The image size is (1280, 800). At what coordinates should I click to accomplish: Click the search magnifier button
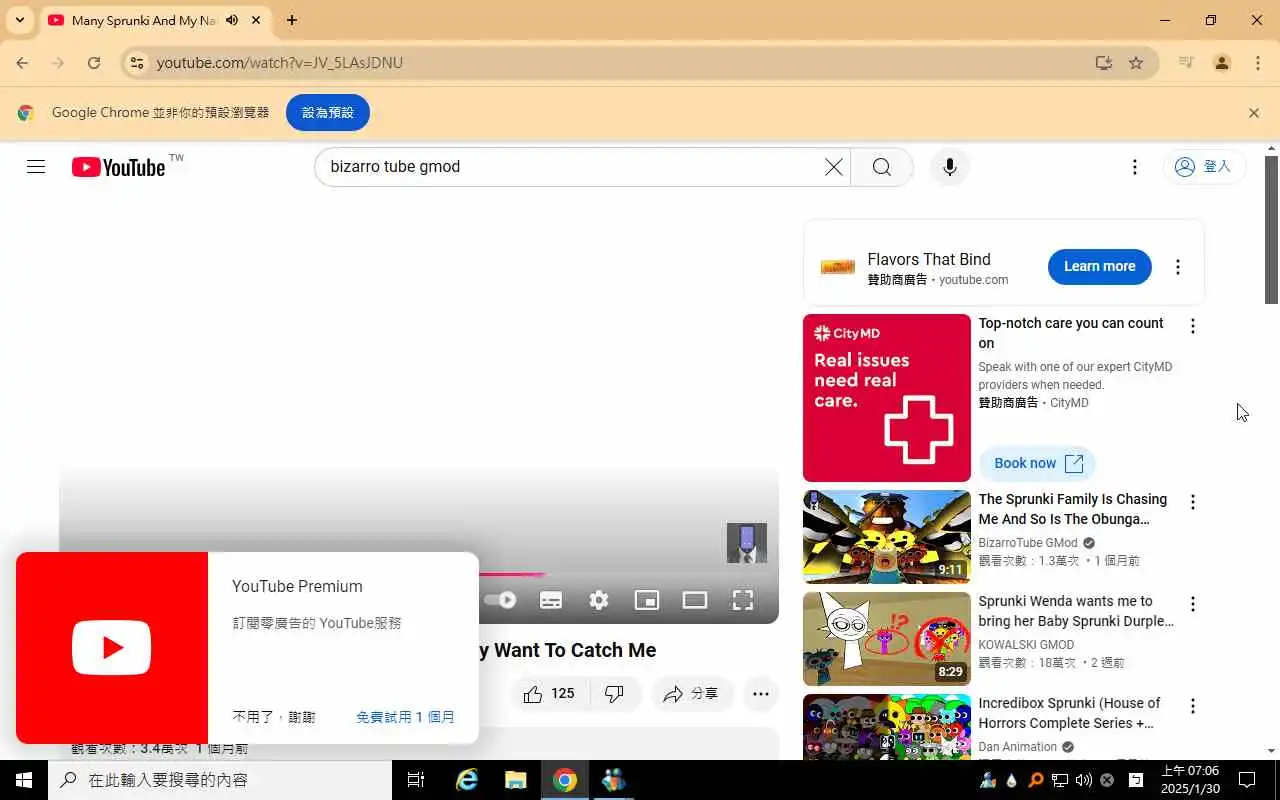[882, 167]
